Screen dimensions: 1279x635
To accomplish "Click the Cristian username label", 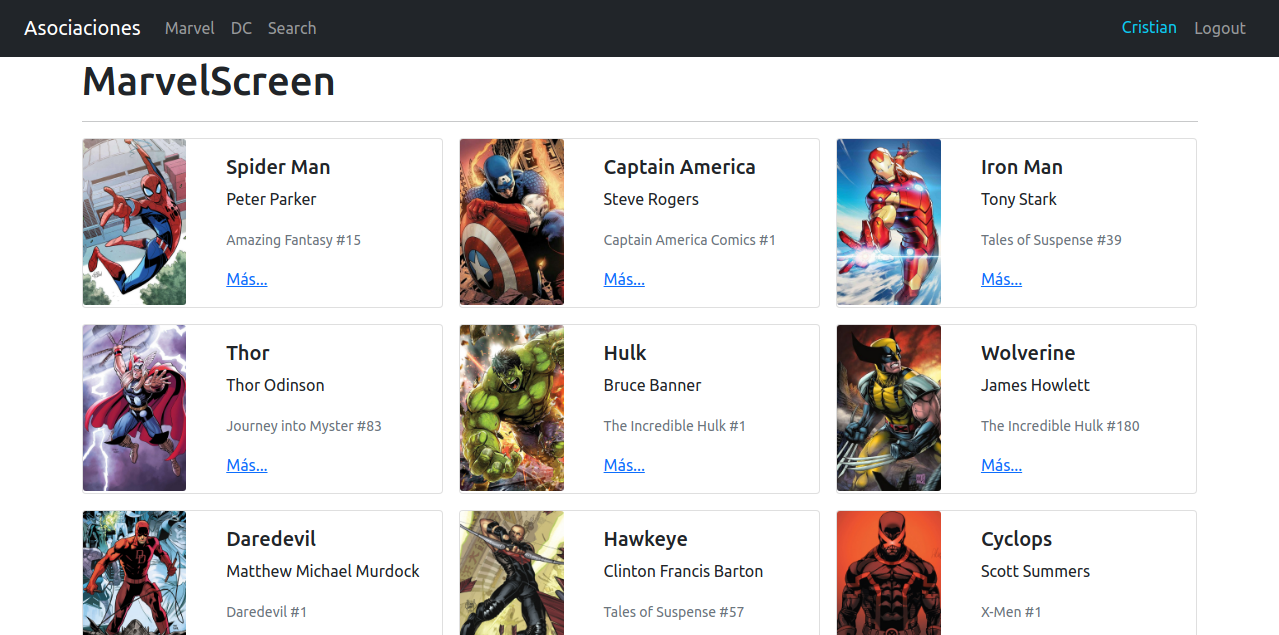I will click(1149, 28).
